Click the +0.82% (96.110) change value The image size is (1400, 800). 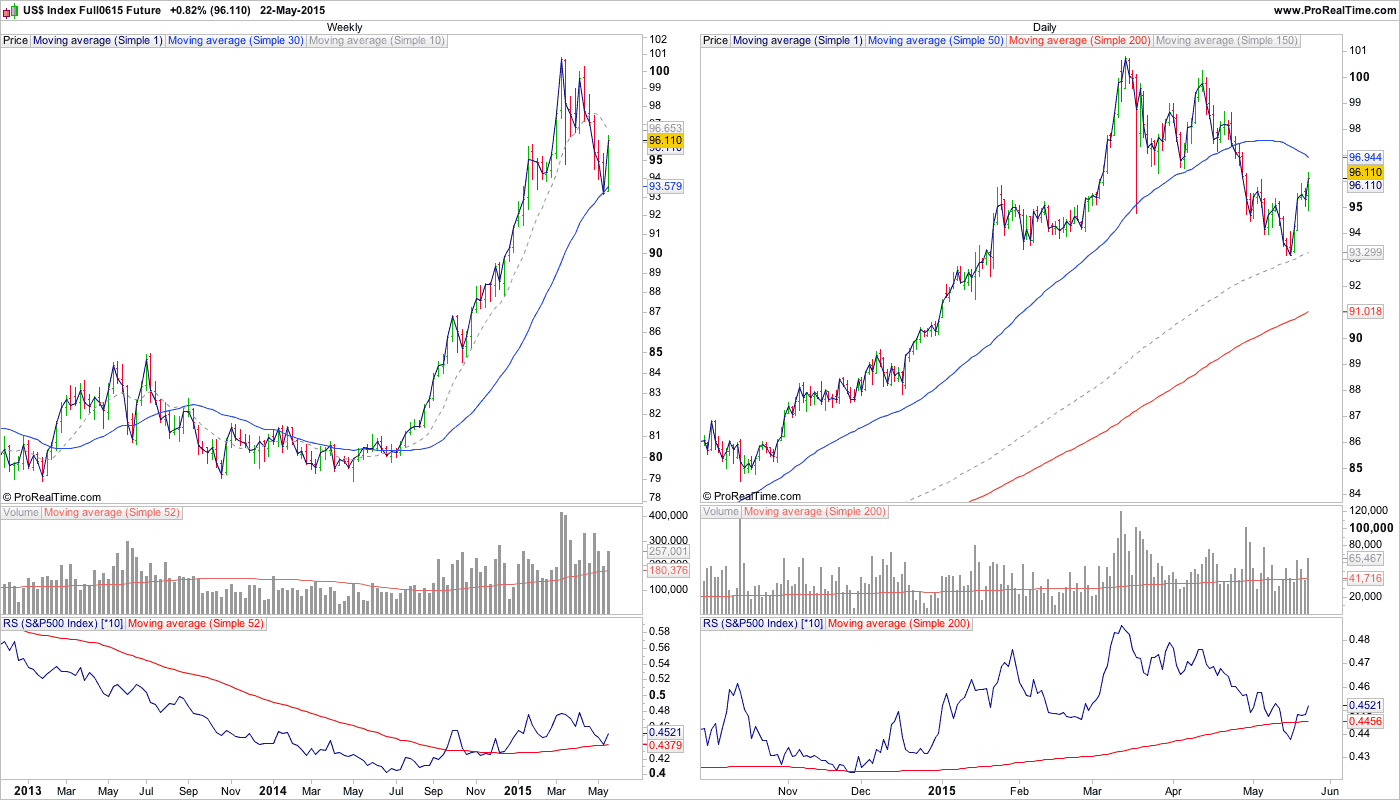pyautogui.click(x=210, y=9)
